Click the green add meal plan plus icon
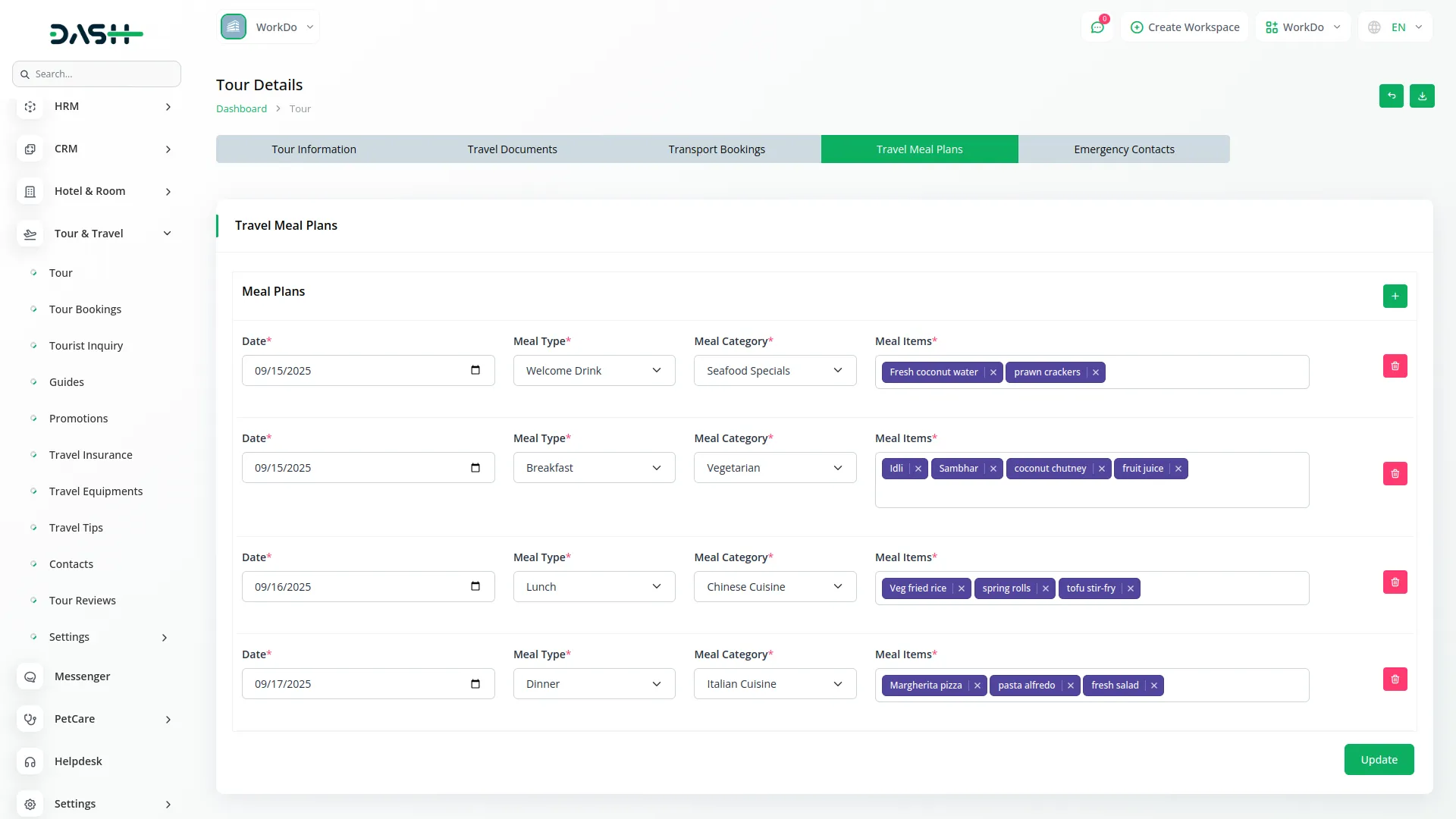 coord(1395,296)
